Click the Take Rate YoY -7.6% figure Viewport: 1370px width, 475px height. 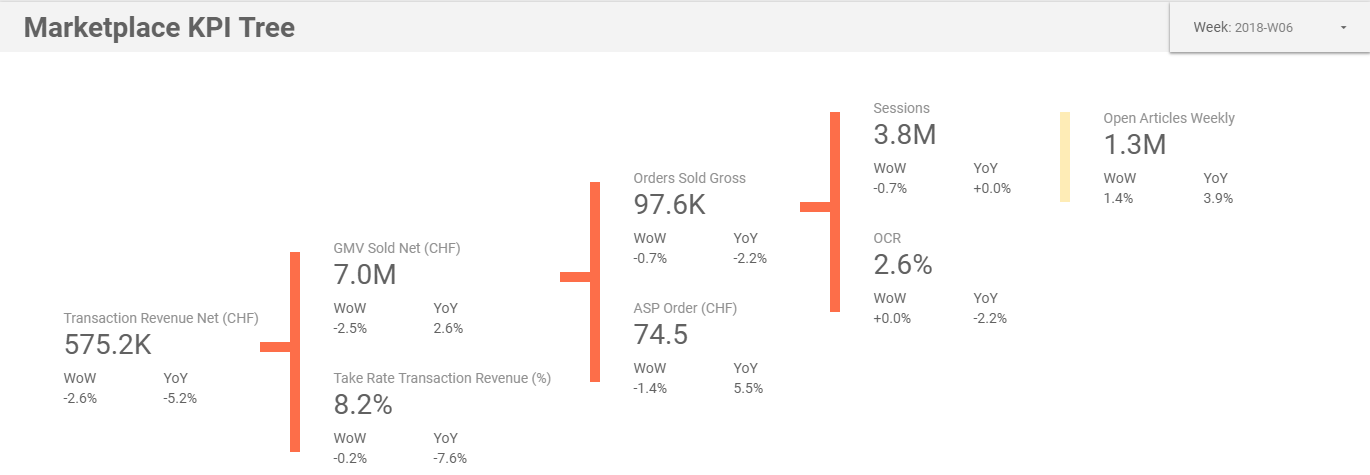pos(450,458)
